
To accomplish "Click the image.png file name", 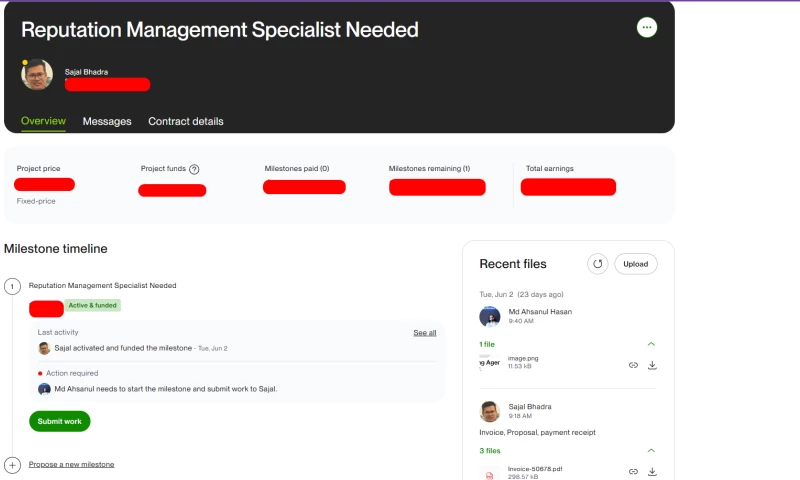I will [523, 358].
